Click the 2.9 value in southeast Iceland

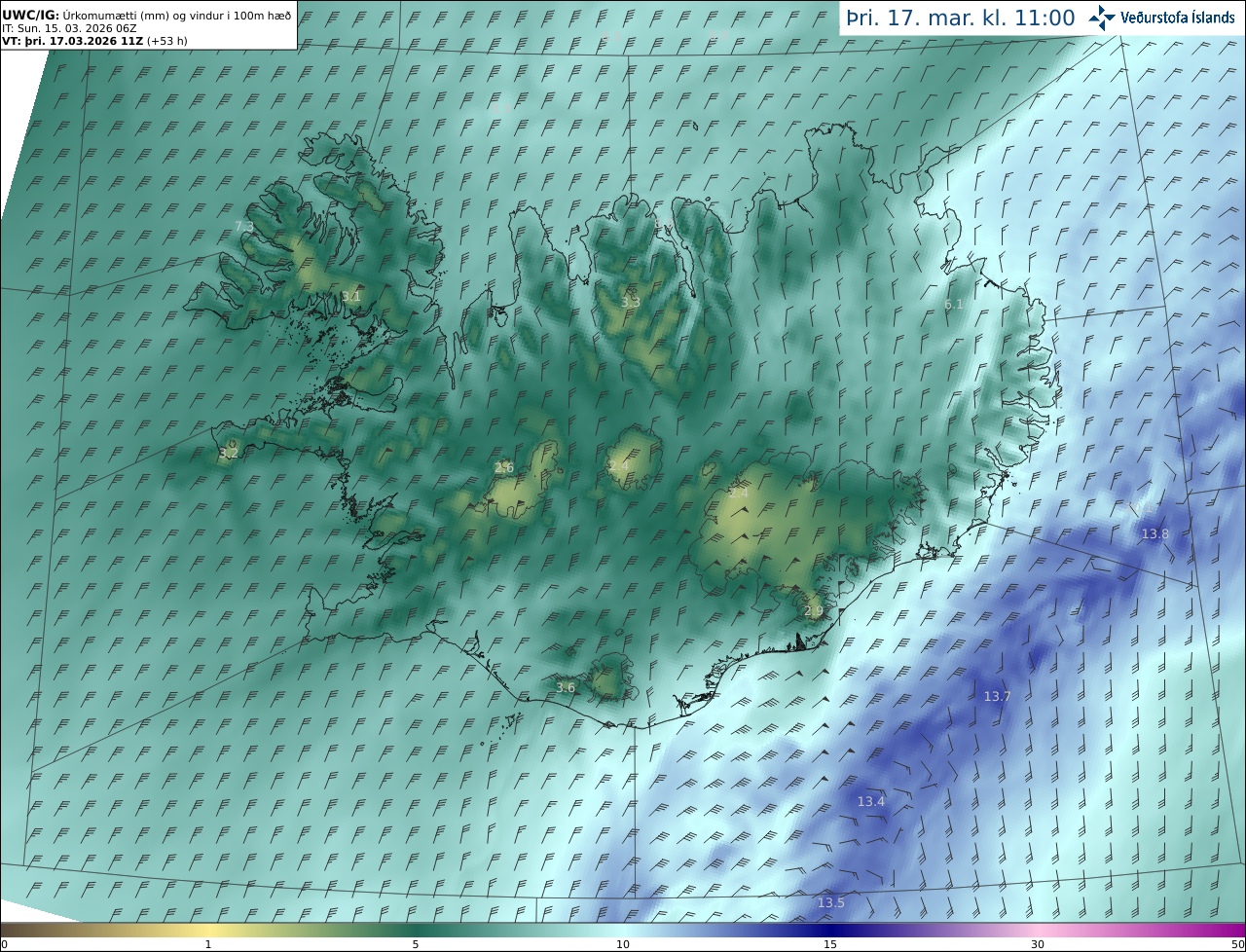pos(814,611)
